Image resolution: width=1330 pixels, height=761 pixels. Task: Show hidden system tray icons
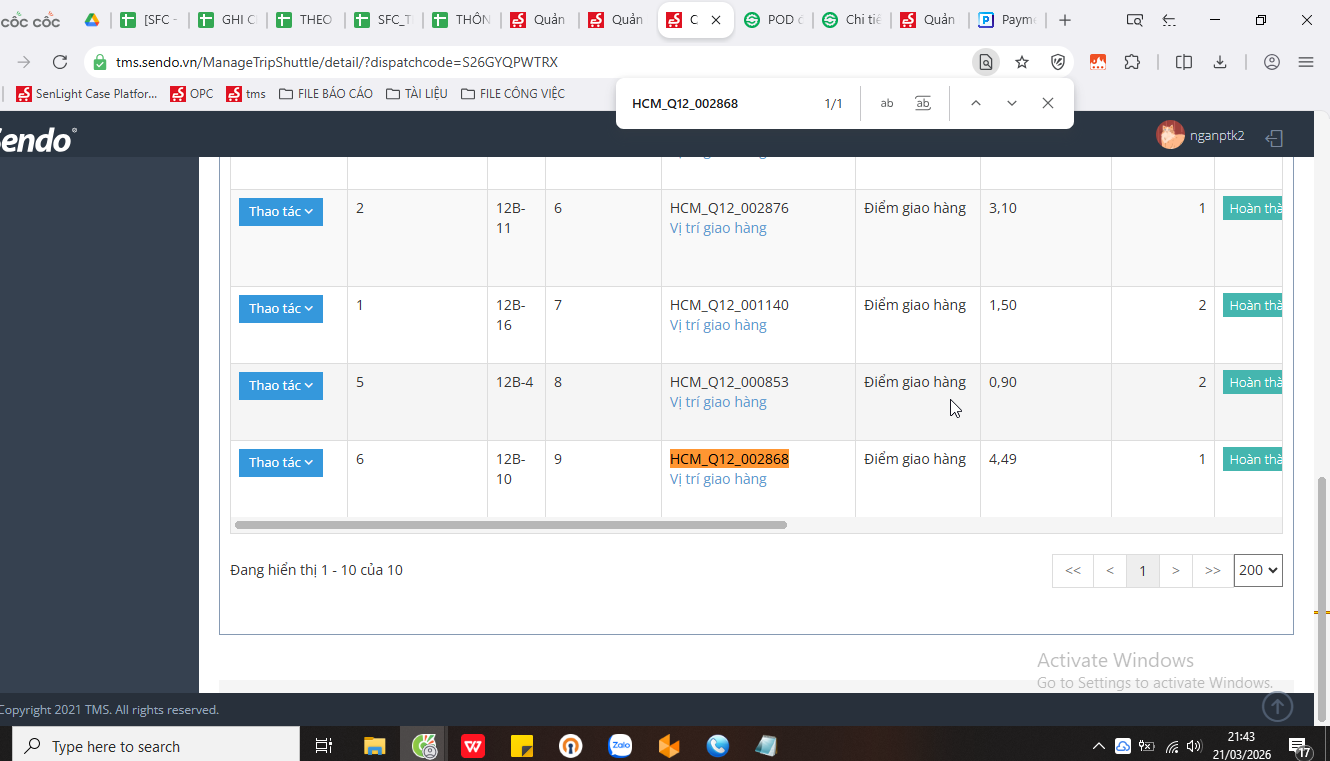point(1098,746)
